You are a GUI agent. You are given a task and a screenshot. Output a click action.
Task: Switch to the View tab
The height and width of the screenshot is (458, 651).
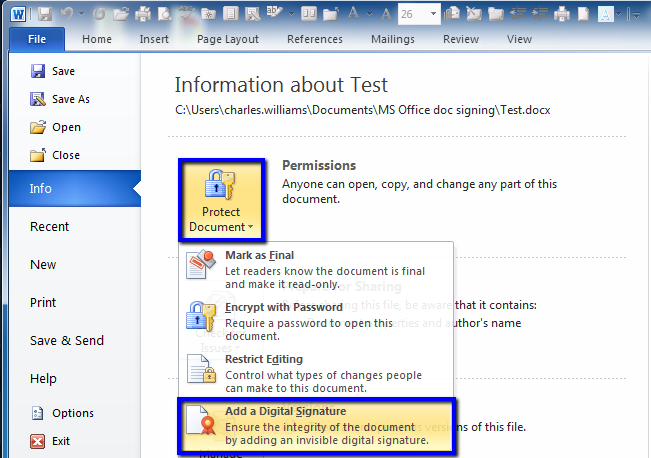pos(519,39)
